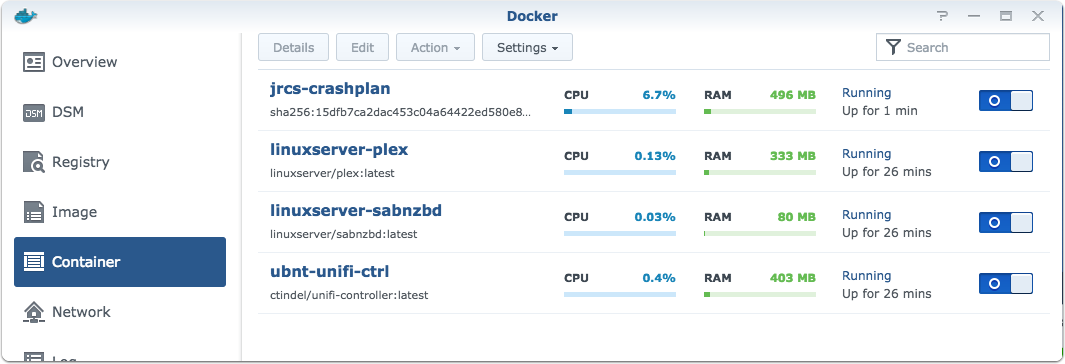Toggle off the jrcs-crashplan container
The width and height of the screenshot is (1065, 364).
(1005, 101)
